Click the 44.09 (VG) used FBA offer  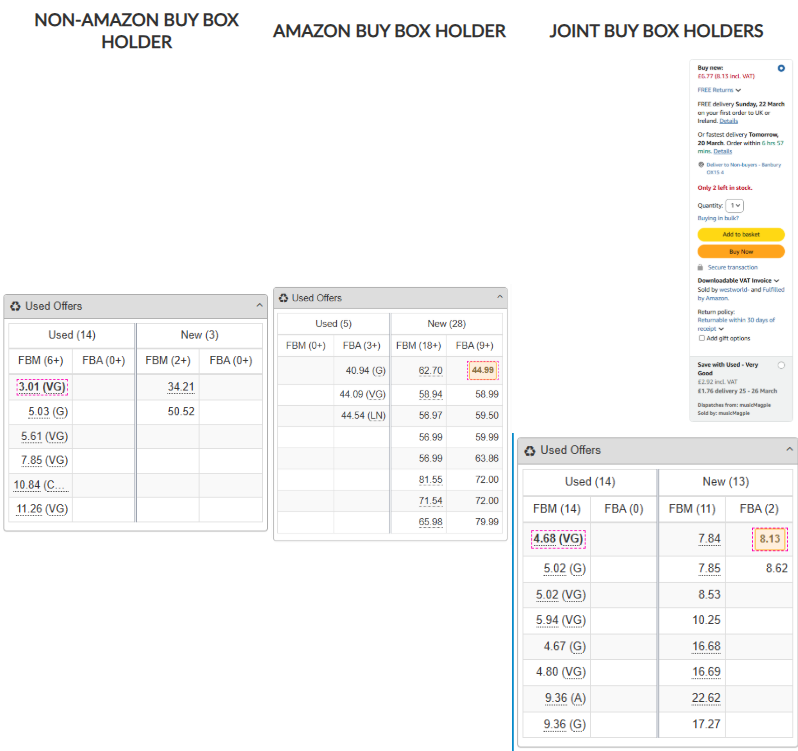[x=362, y=394]
